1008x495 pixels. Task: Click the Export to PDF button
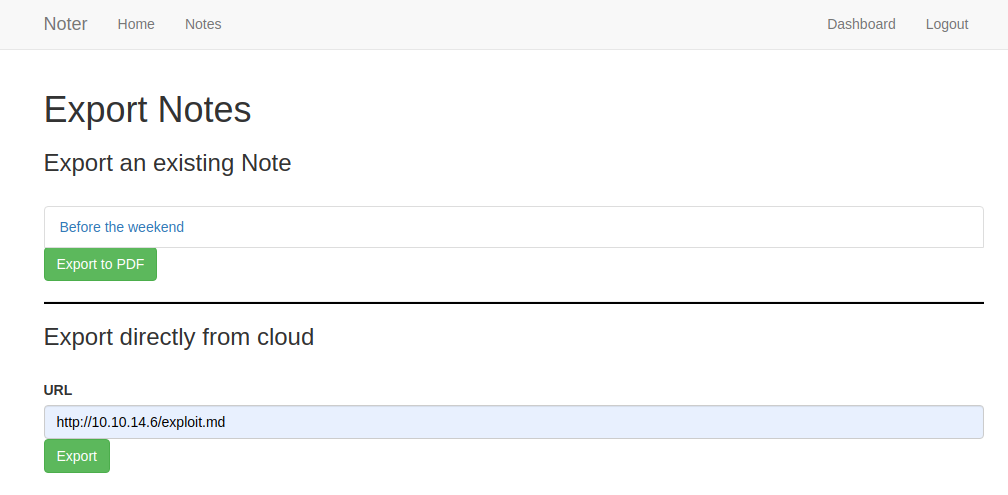click(x=100, y=264)
